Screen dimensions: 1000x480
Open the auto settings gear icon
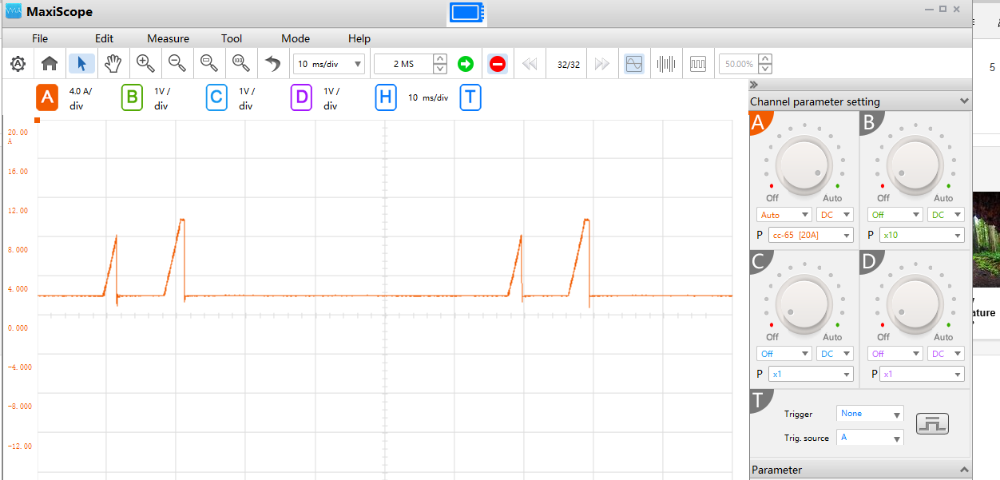[18, 64]
